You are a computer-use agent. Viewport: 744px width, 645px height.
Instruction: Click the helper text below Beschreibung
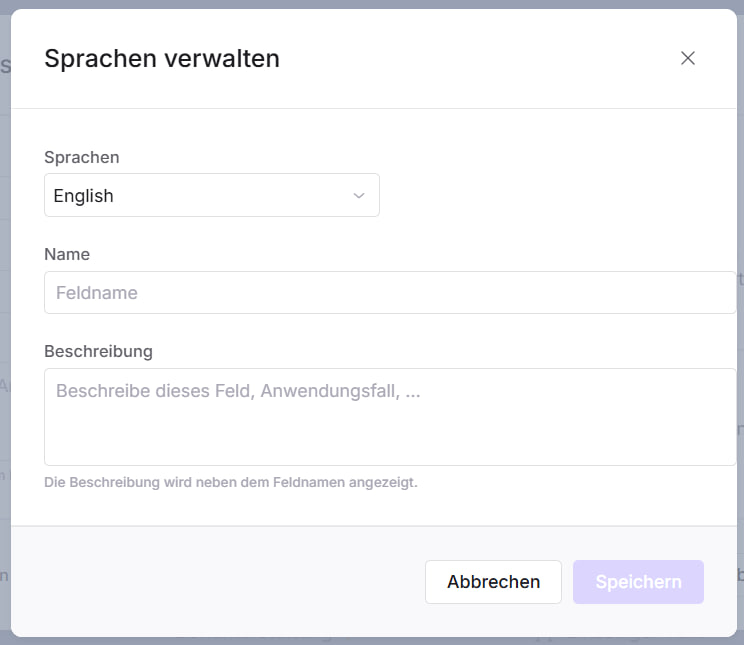pos(230,482)
